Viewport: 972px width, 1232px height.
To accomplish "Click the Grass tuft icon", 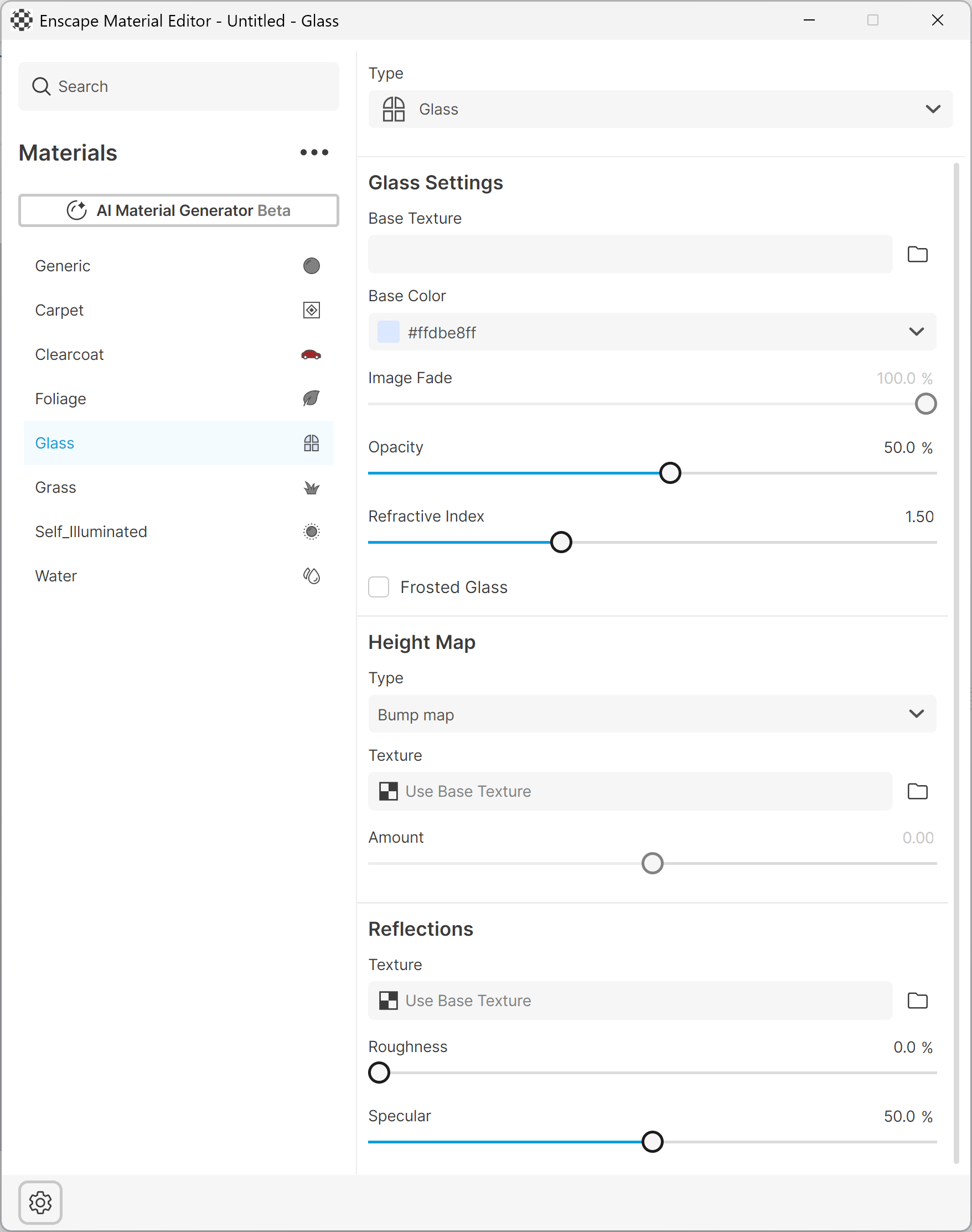I will point(311,488).
